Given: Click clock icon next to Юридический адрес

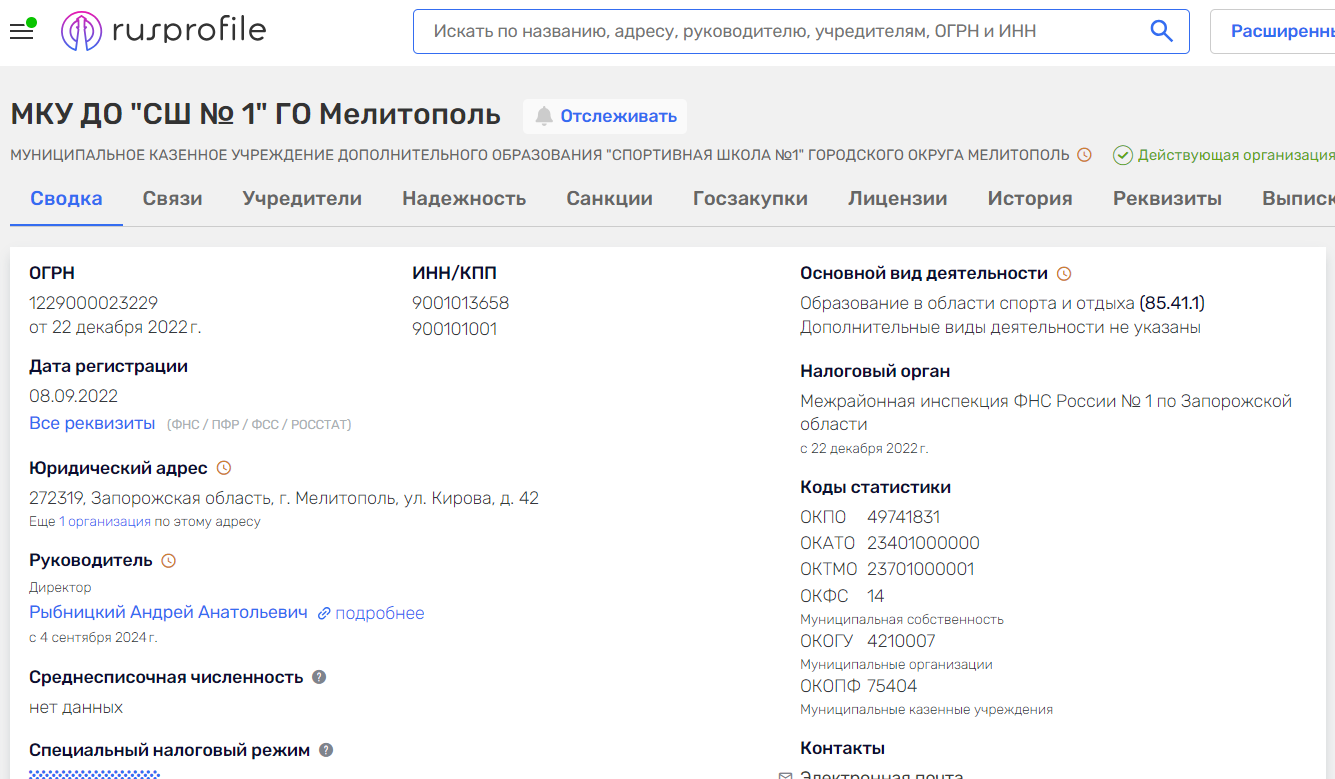Looking at the screenshot, I should click(x=224, y=468).
